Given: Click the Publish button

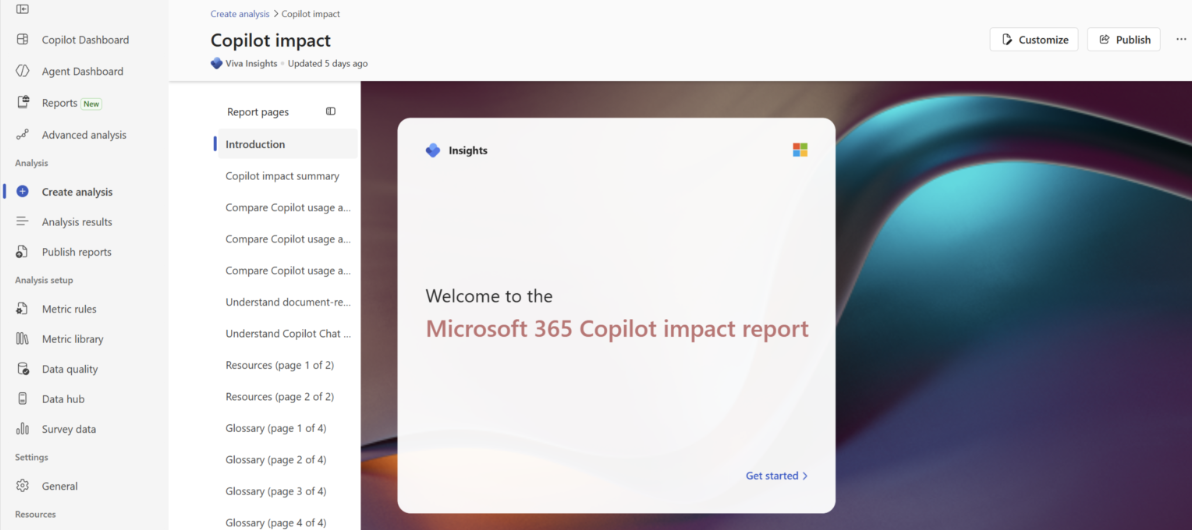Looking at the screenshot, I should coord(1124,40).
